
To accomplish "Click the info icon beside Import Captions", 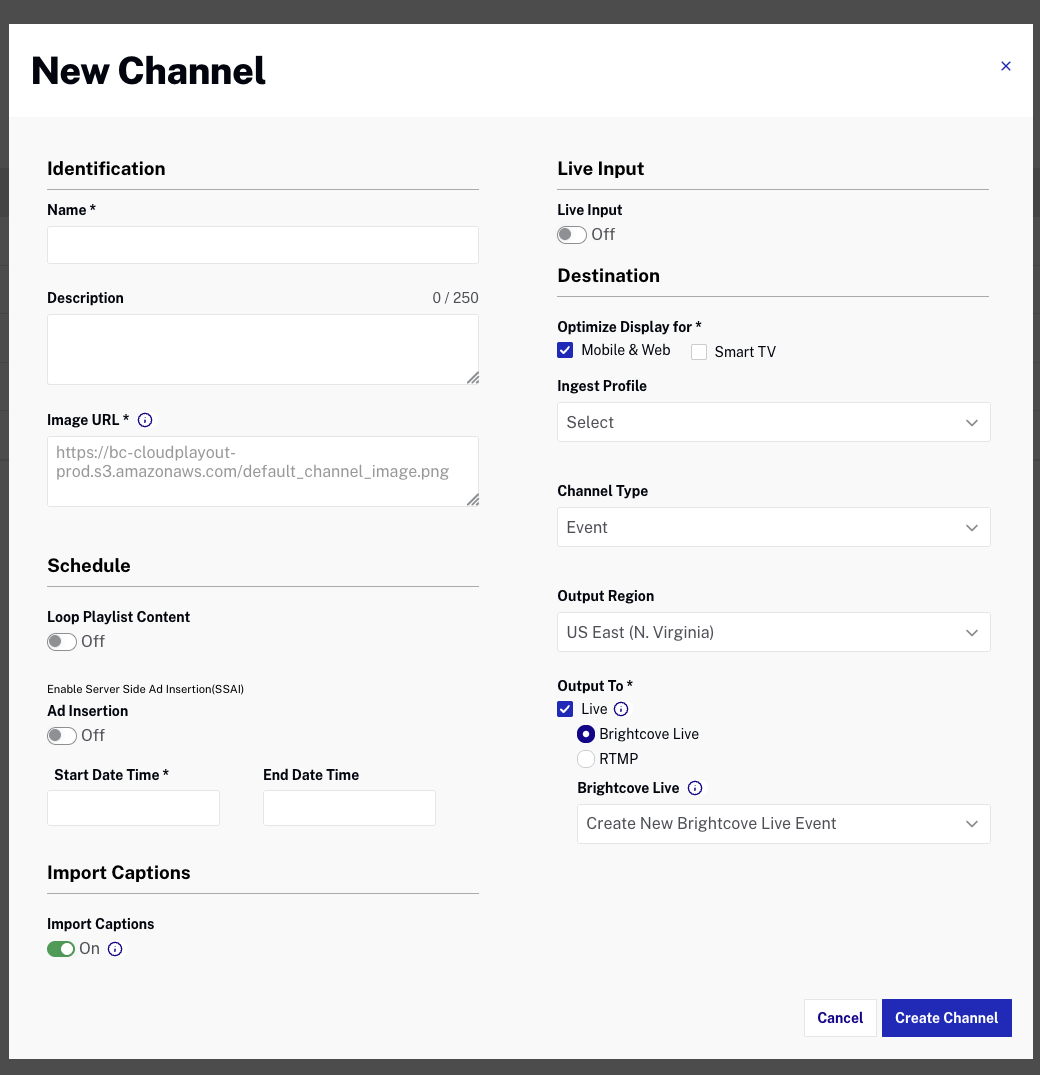I will (x=115, y=949).
